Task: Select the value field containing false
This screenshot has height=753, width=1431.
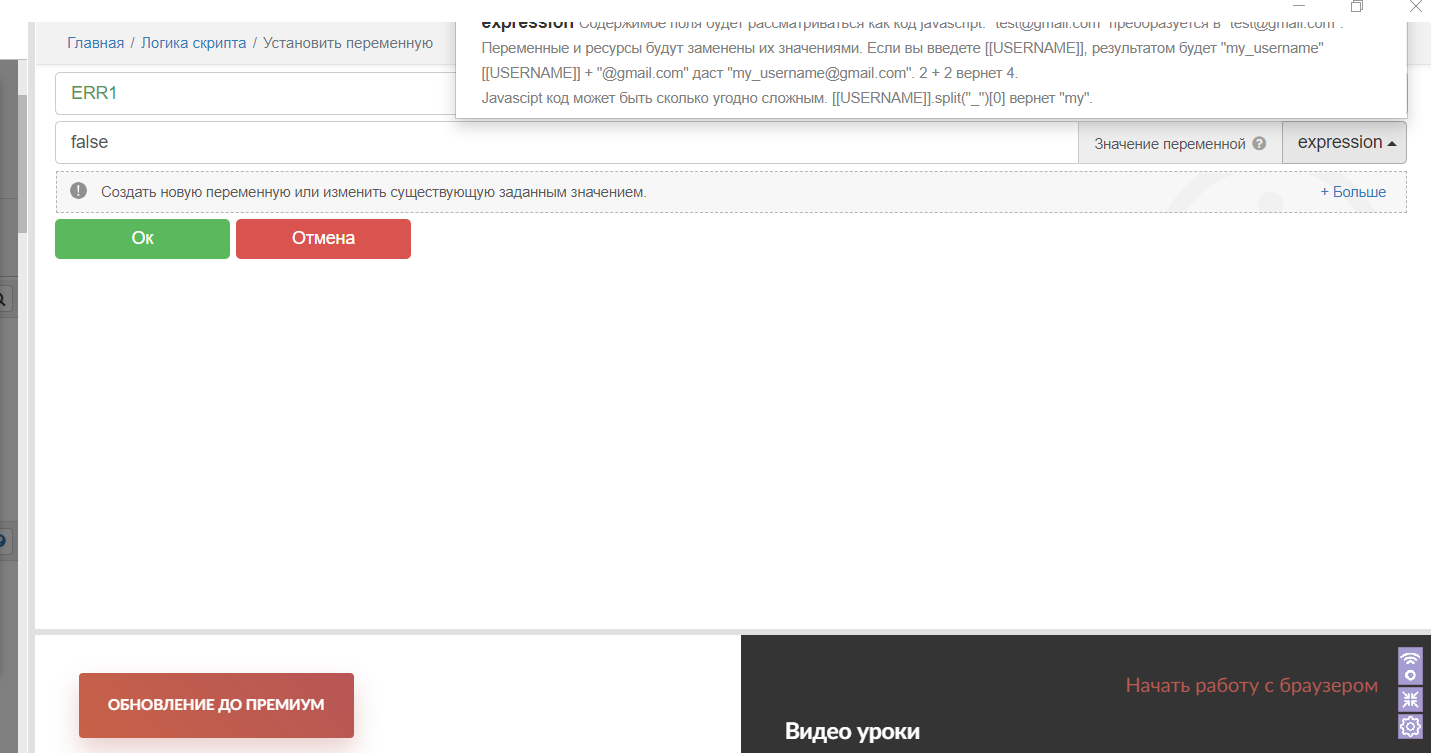Action: click(x=400, y=142)
